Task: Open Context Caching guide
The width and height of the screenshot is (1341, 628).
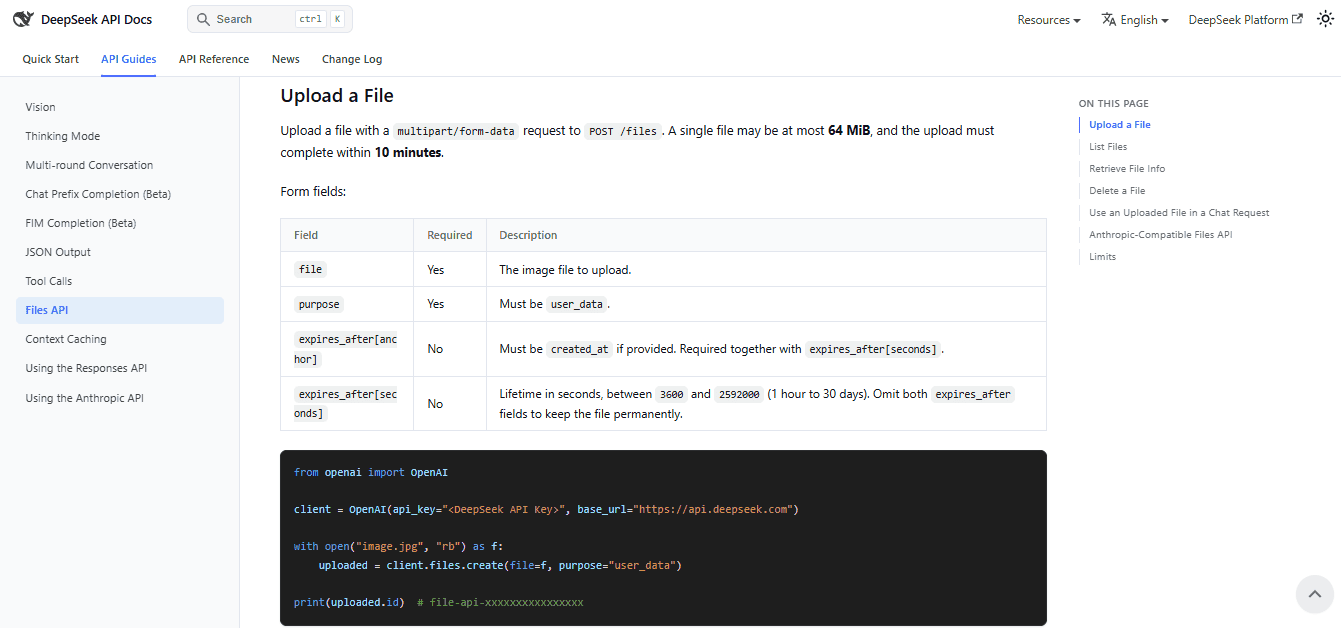Action: tap(120, 339)
